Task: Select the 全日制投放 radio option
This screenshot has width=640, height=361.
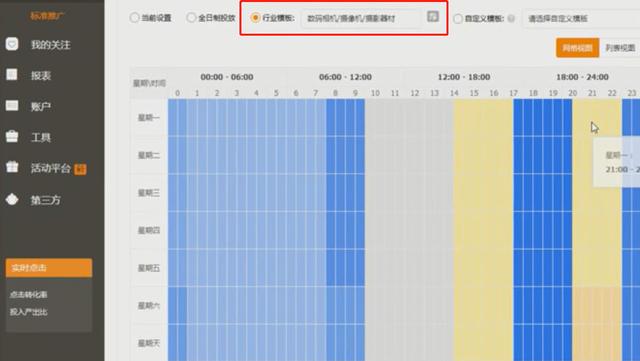Action: [x=191, y=18]
